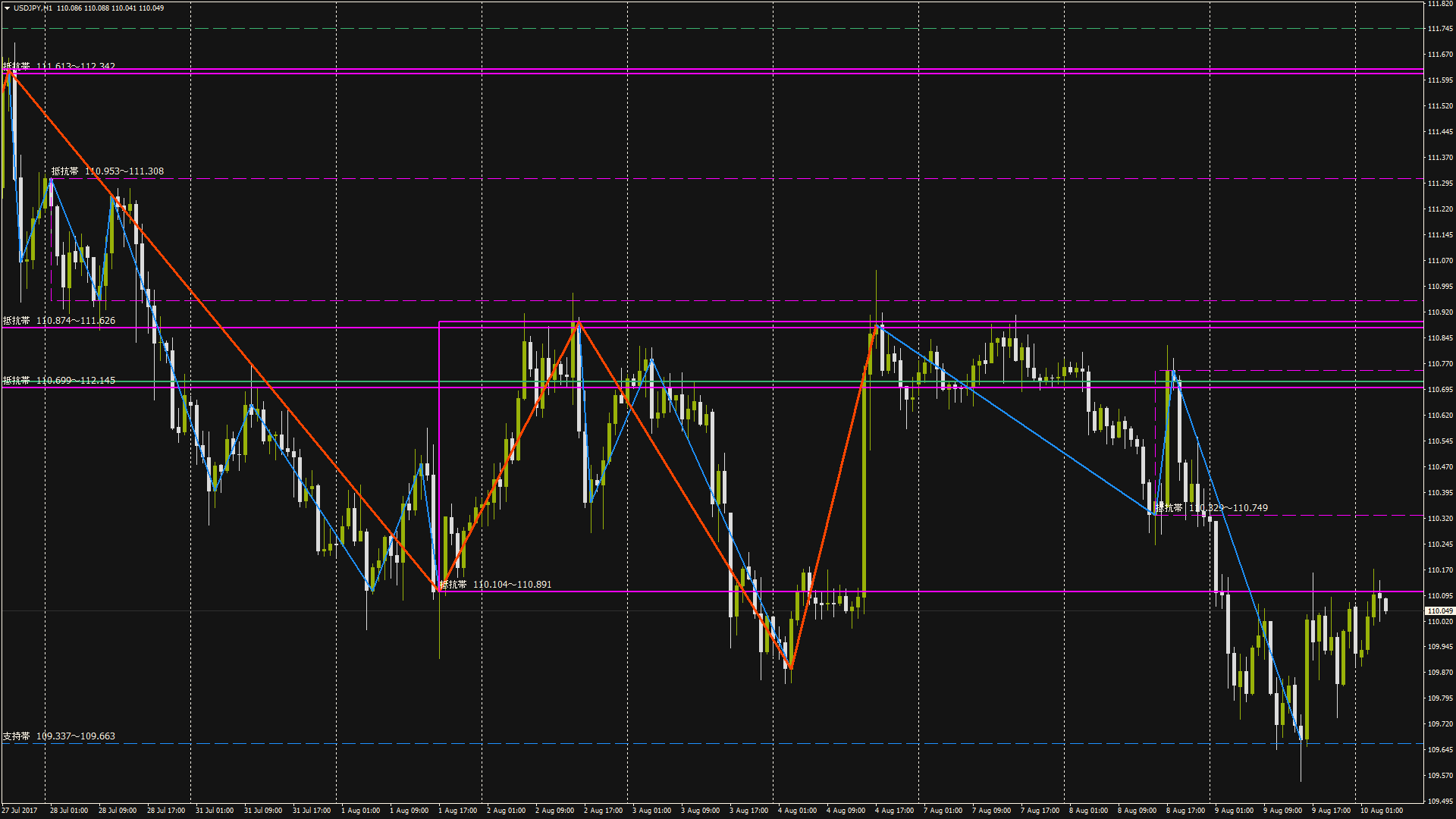This screenshot has width=1456, height=819.
Task: Click time axis label 8 Aug 17:00
Action: pos(1185,811)
